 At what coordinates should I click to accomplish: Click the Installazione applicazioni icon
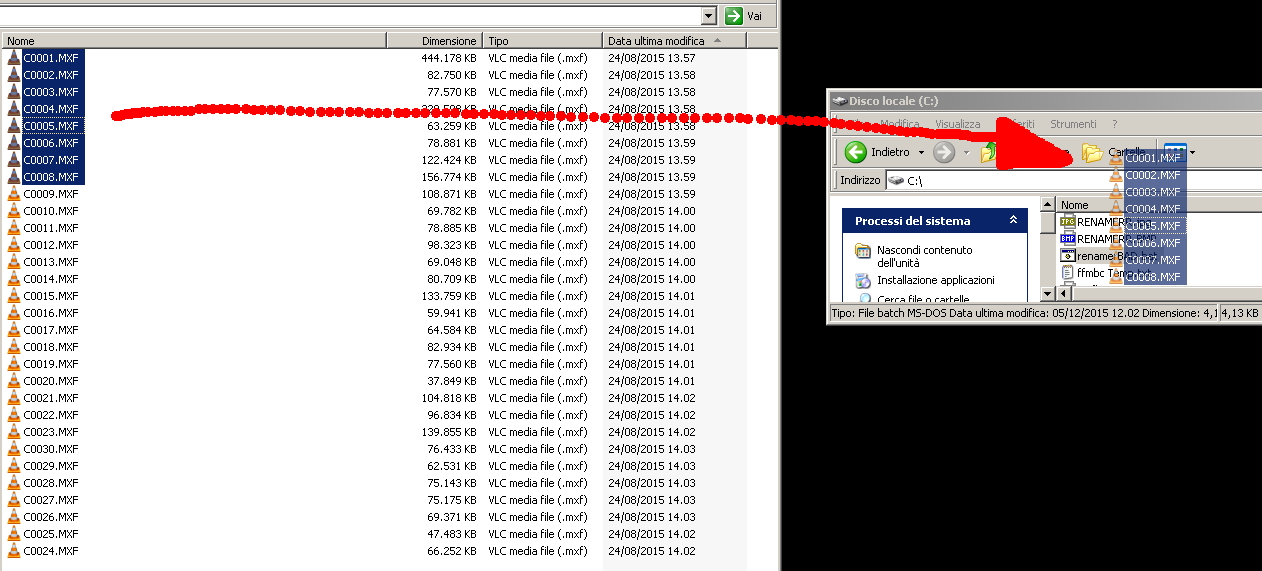click(863, 281)
